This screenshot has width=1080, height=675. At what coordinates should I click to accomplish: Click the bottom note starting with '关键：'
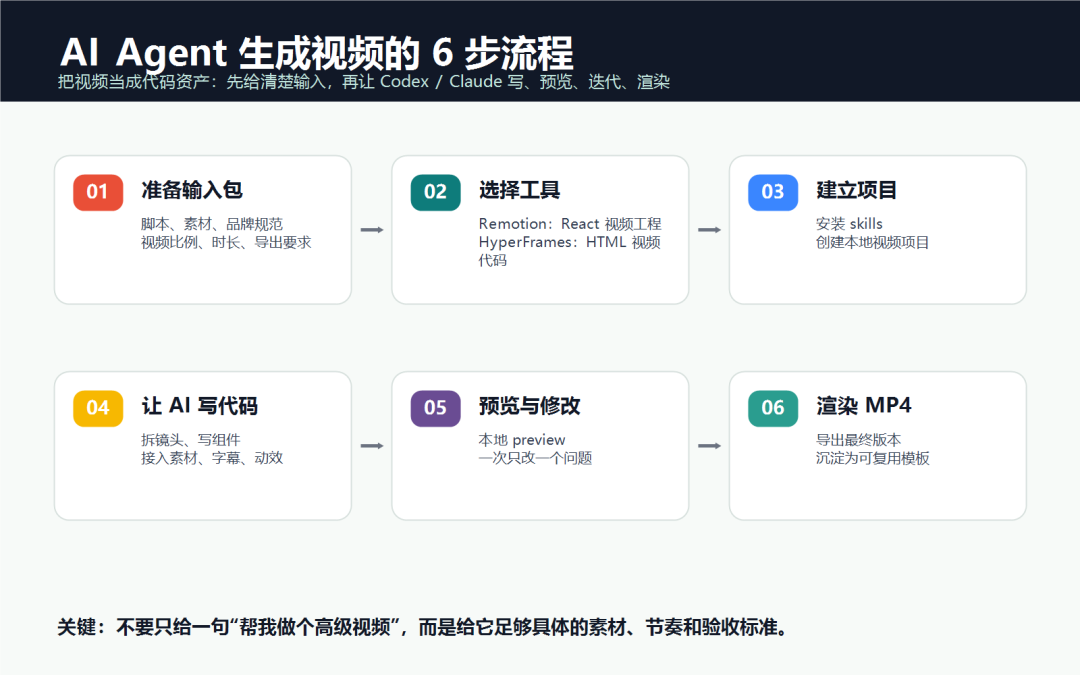422,627
